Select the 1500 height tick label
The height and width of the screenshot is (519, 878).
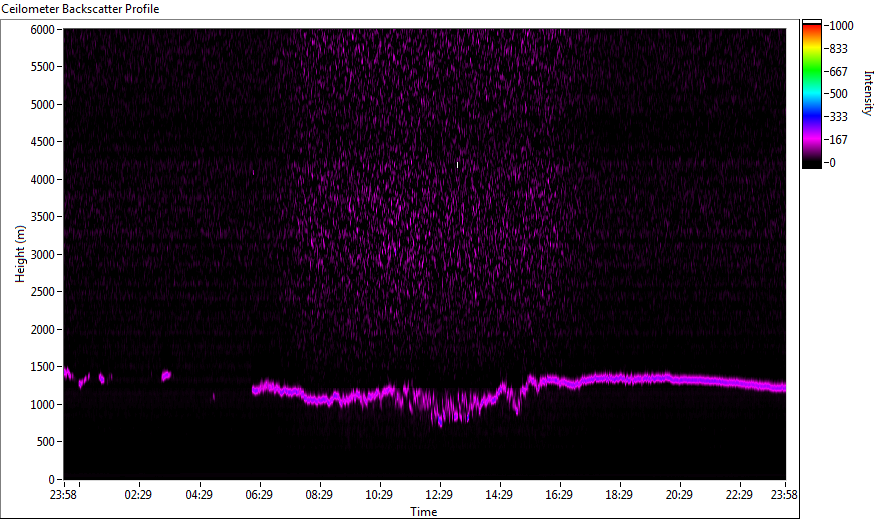43,367
